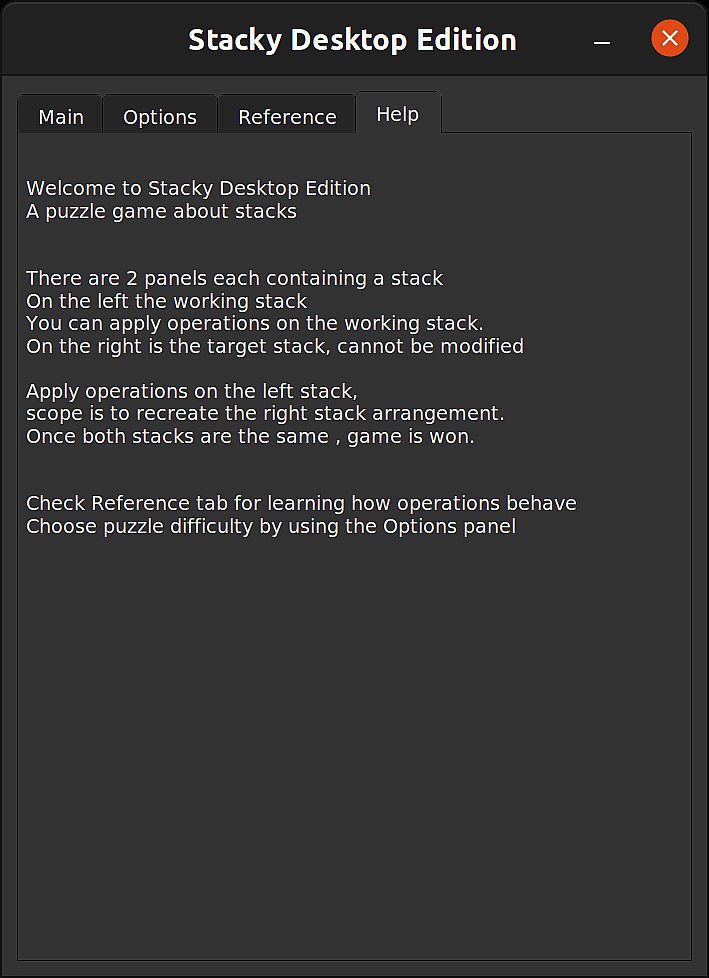Click 'You can apply operations' help line
This screenshot has width=709, height=978.
coord(254,323)
